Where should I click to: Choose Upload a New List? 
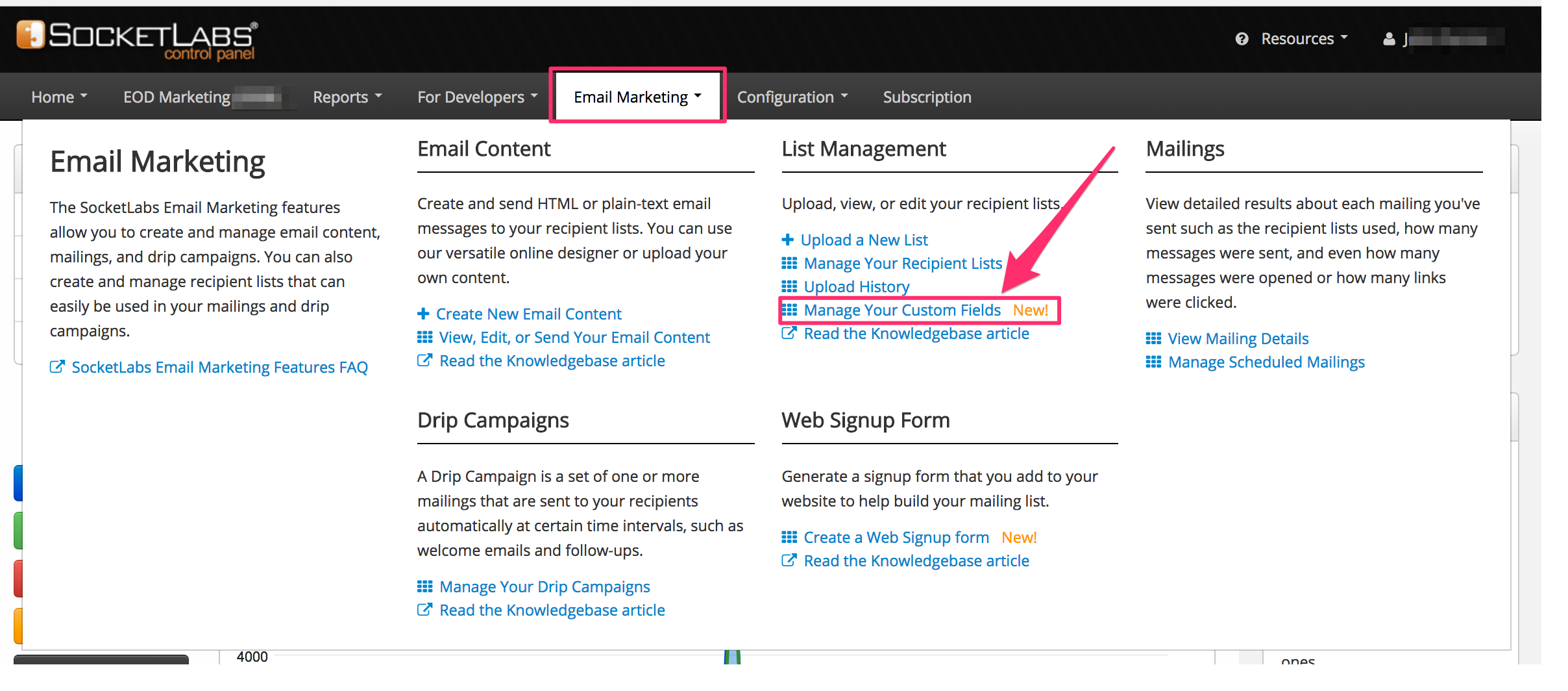click(x=864, y=240)
